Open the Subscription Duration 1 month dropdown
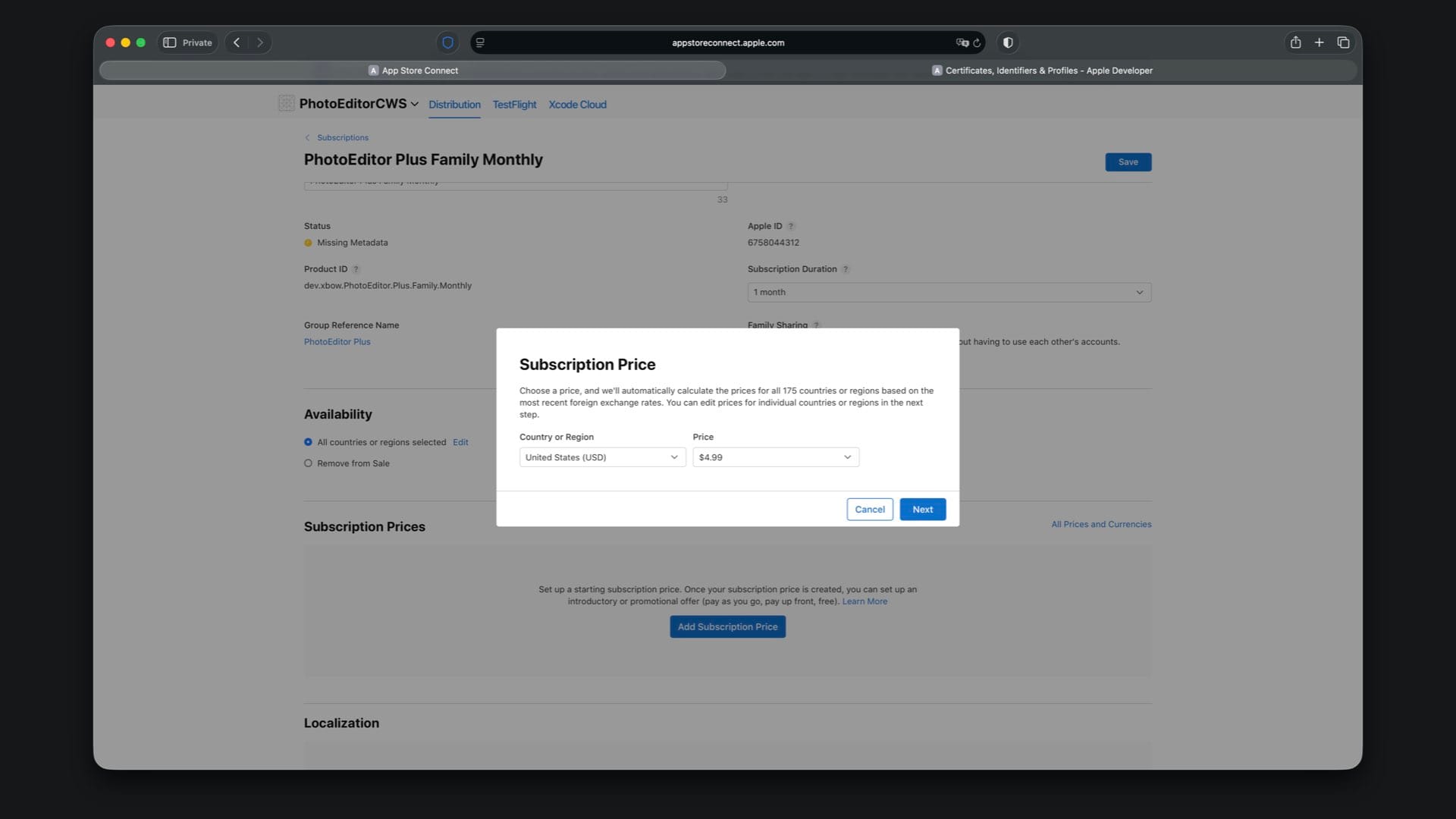The image size is (1456, 819). tap(949, 293)
